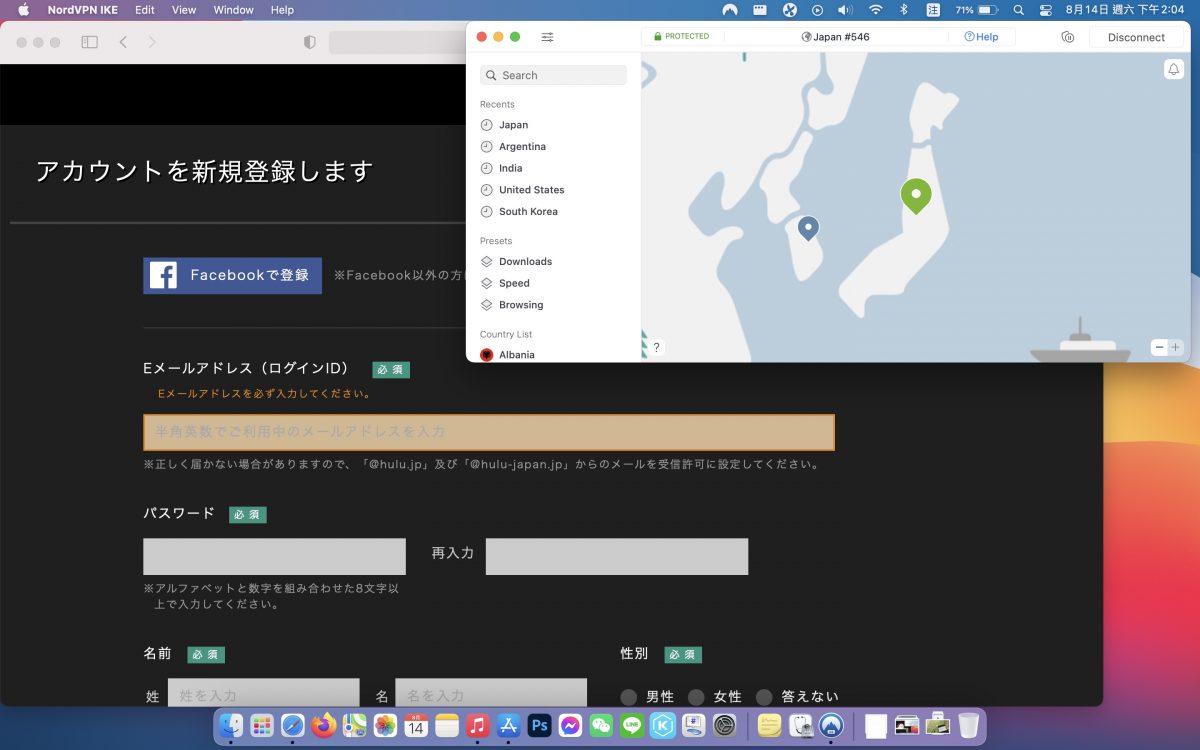Open the NordVPN IKE menu
The height and width of the screenshot is (750, 1200).
tap(83, 10)
